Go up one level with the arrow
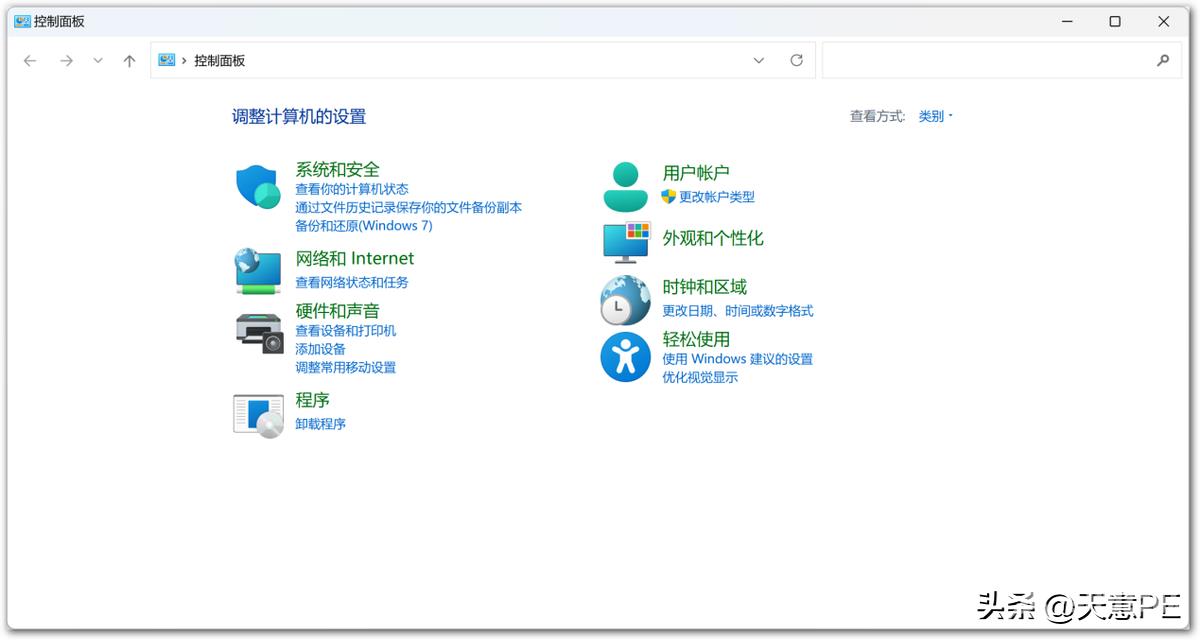This screenshot has height=640, width=1200. coord(129,61)
